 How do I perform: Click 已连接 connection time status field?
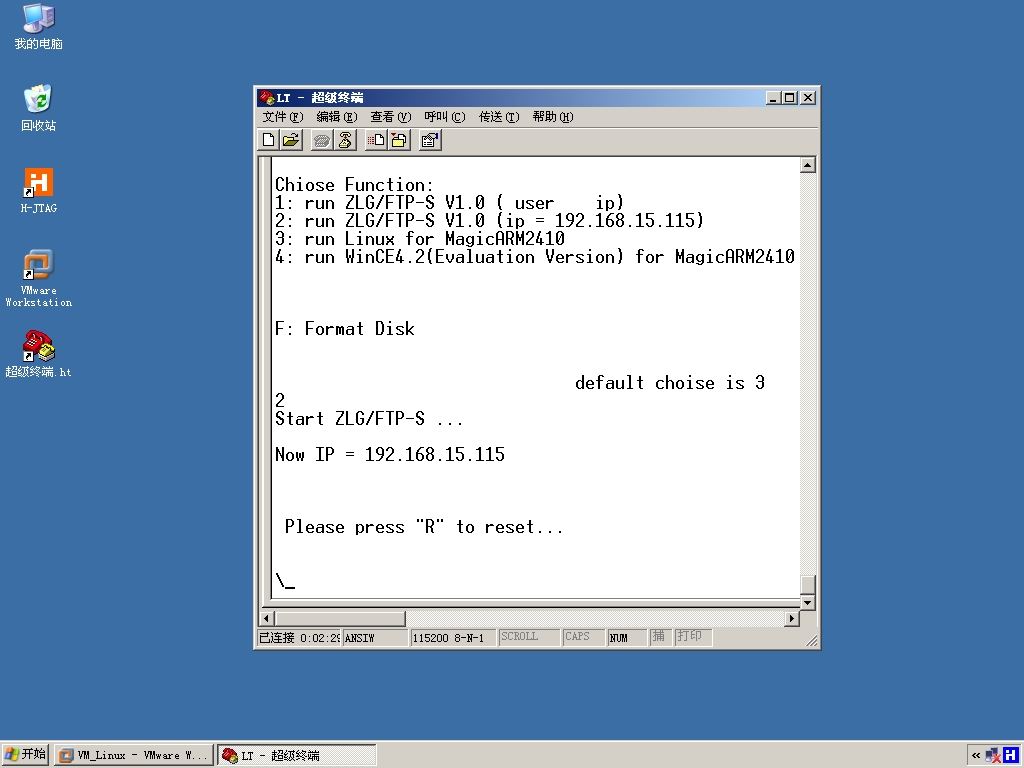(x=299, y=638)
